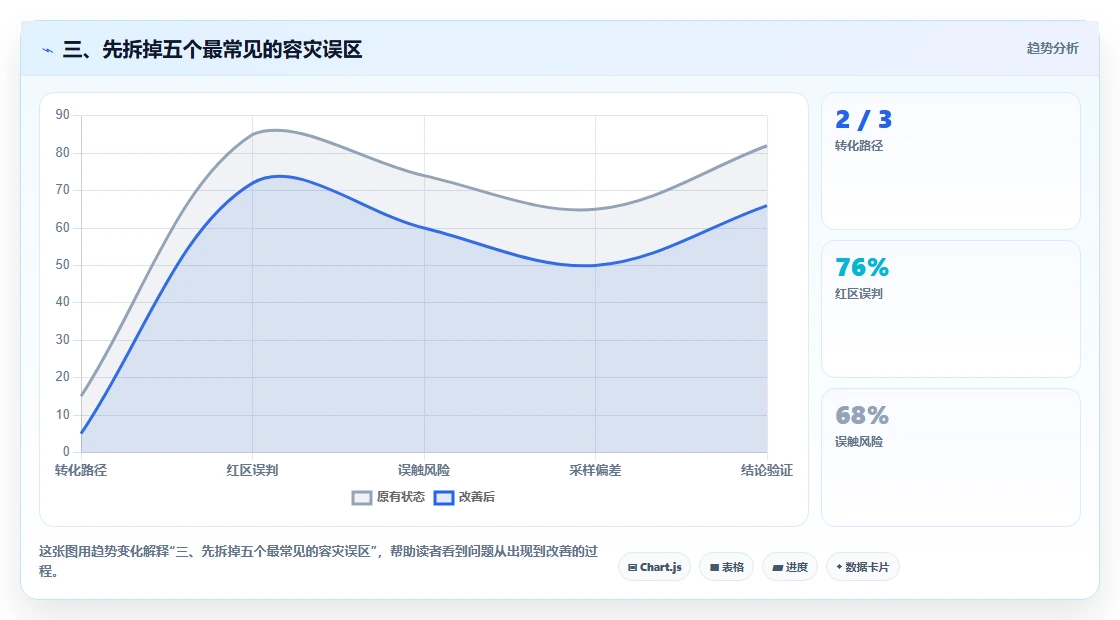Toggle the 原有状态 legend swatch

coord(362,498)
